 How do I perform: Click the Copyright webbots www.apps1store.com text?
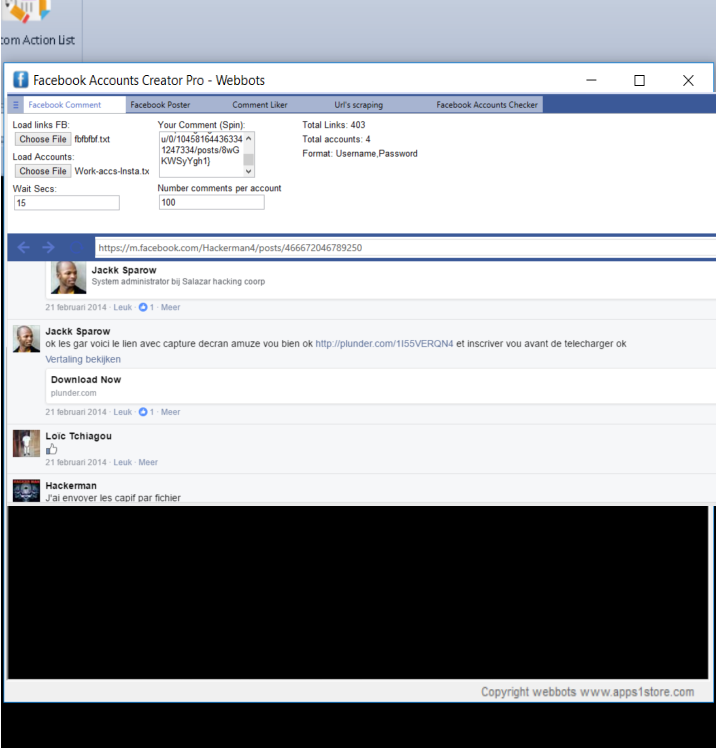587,692
